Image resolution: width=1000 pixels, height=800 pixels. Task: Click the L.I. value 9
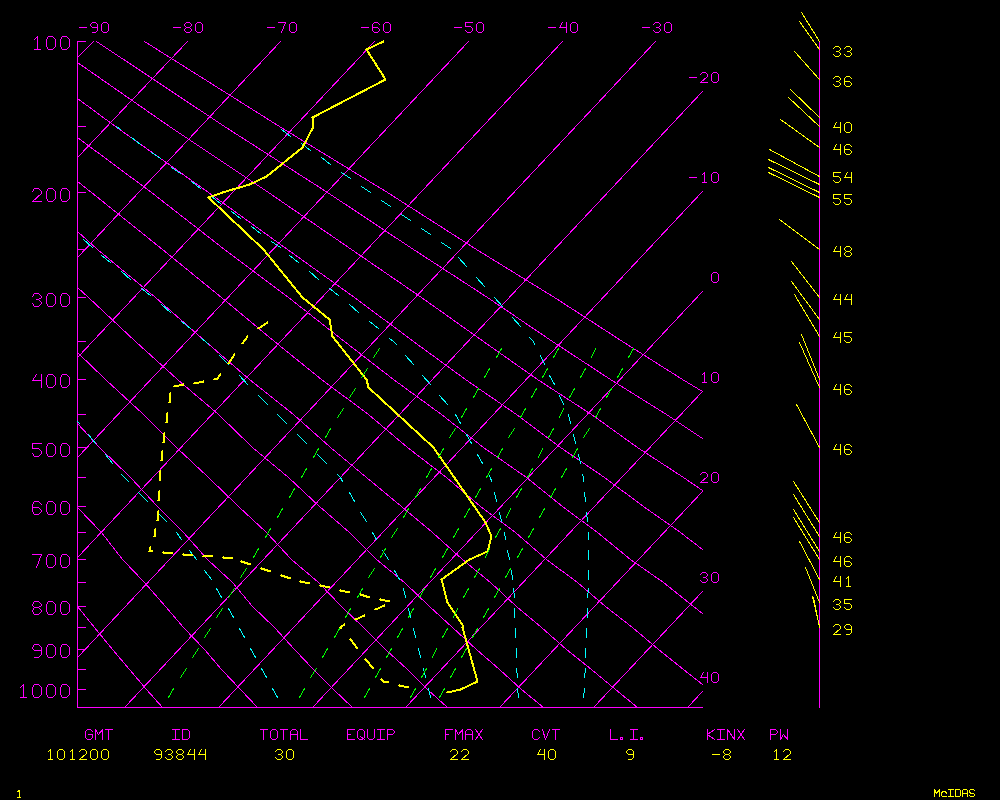[630, 755]
